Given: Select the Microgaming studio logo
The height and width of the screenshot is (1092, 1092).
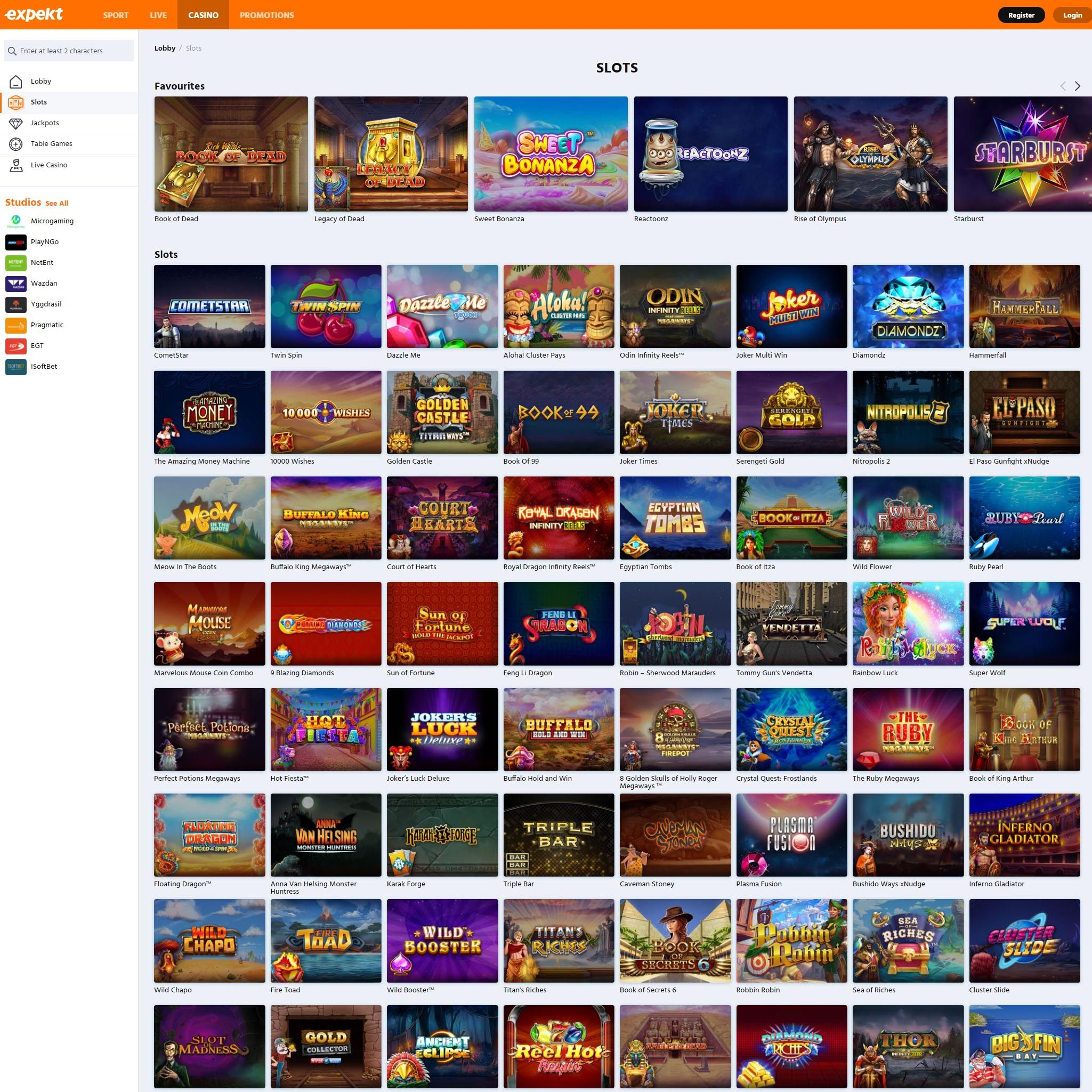Looking at the screenshot, I should (16, 221).
